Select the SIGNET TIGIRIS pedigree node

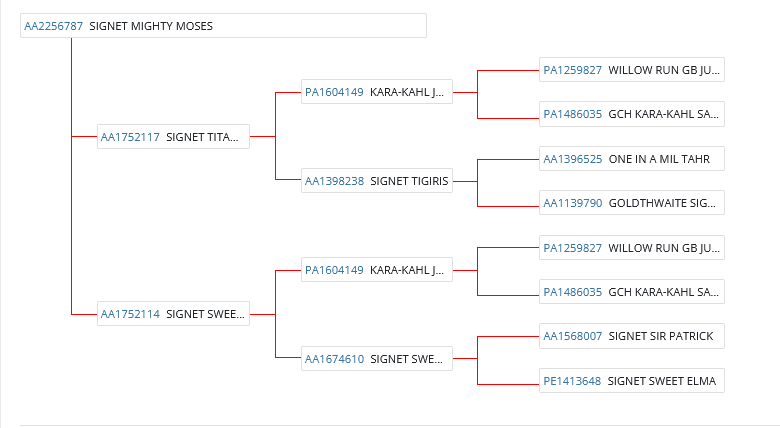[x=409, y=181]
